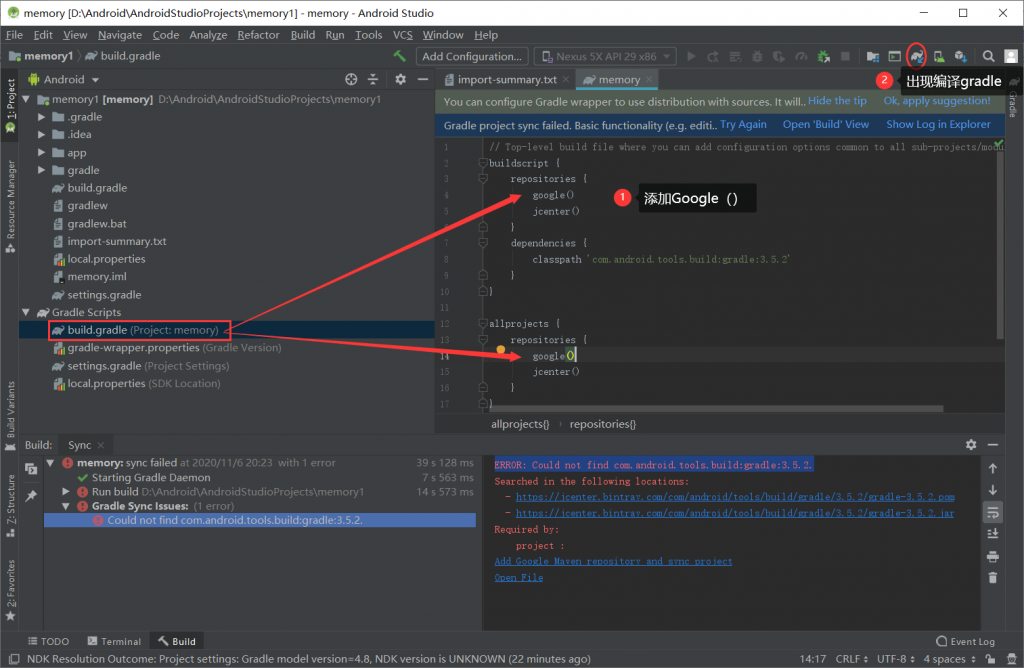Collapse the Gradle Sync Issues node
Viewport: 1024px width, 668px height.
(65, 506)
